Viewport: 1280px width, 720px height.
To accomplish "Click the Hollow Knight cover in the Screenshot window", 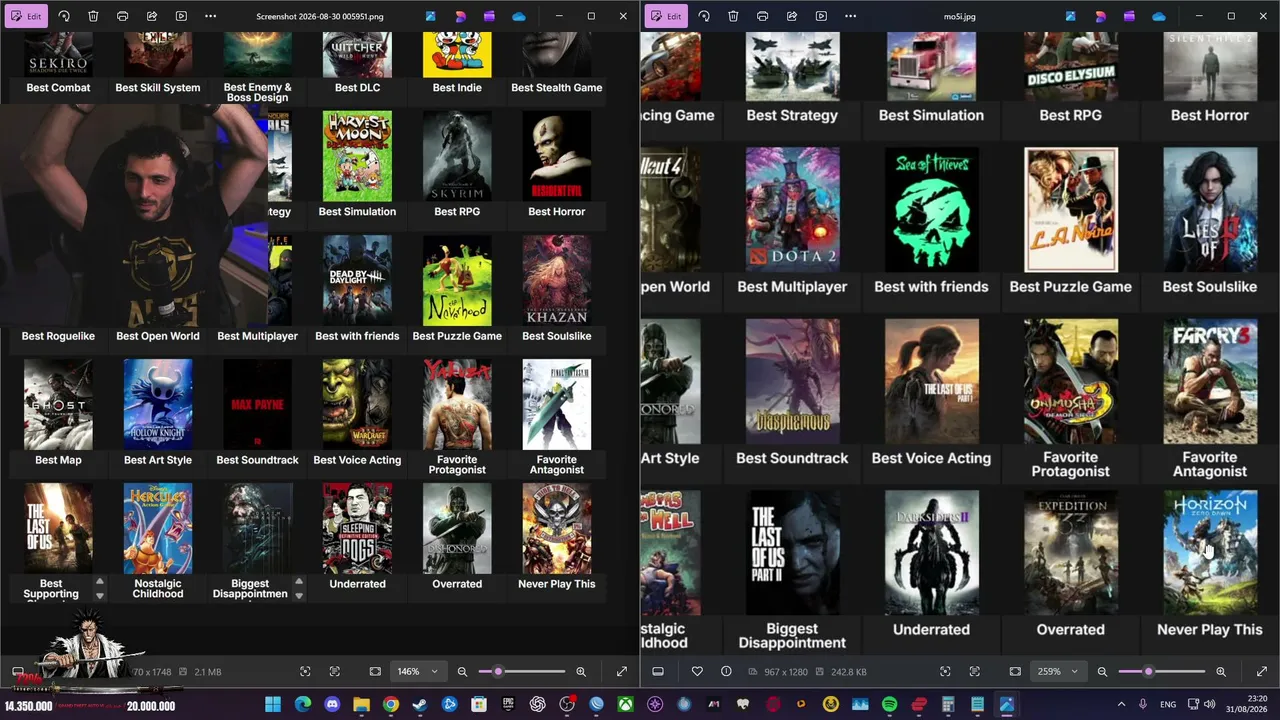I will [158, 404].
